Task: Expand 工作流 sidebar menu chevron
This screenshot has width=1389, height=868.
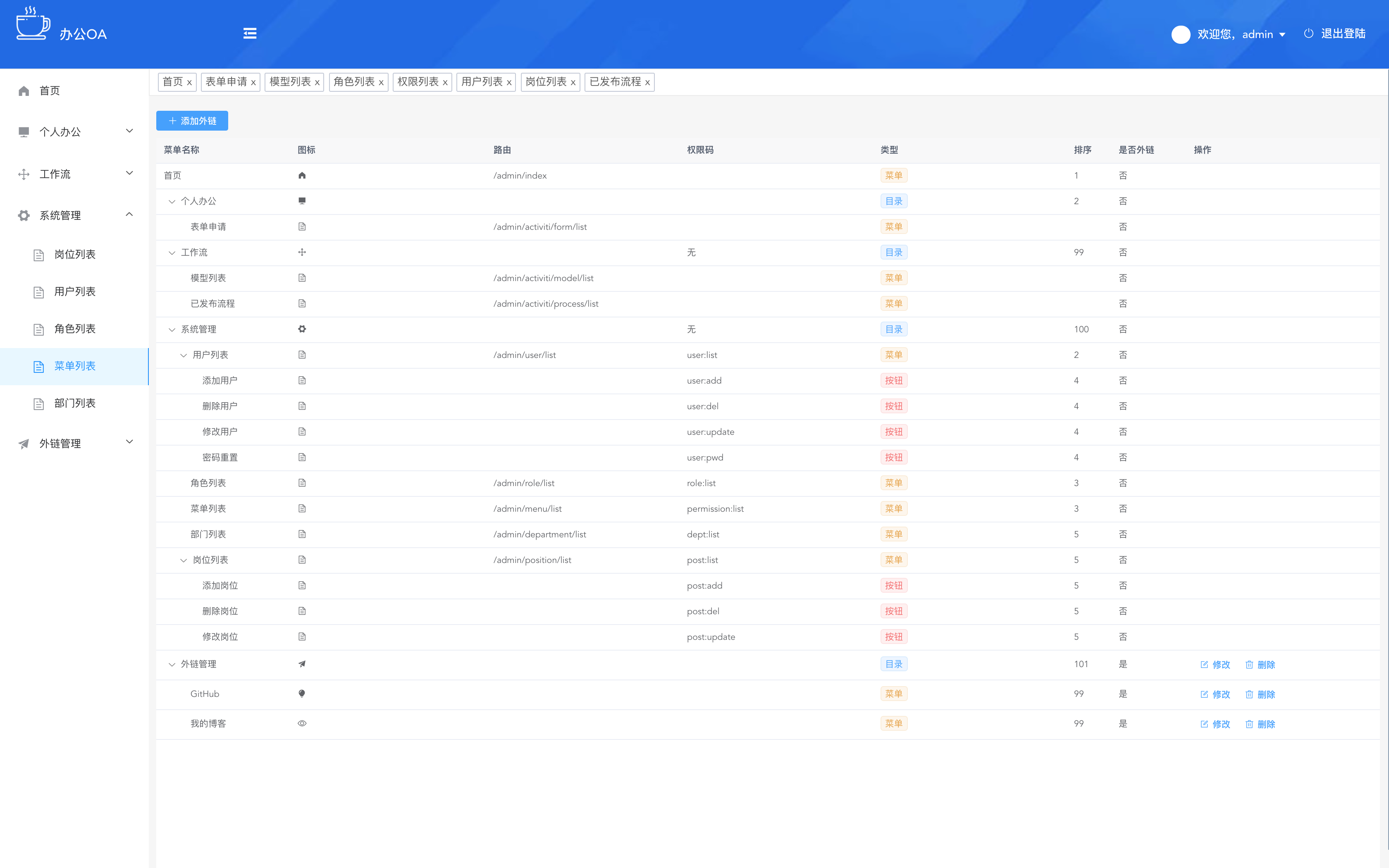Action: point(129,173)
